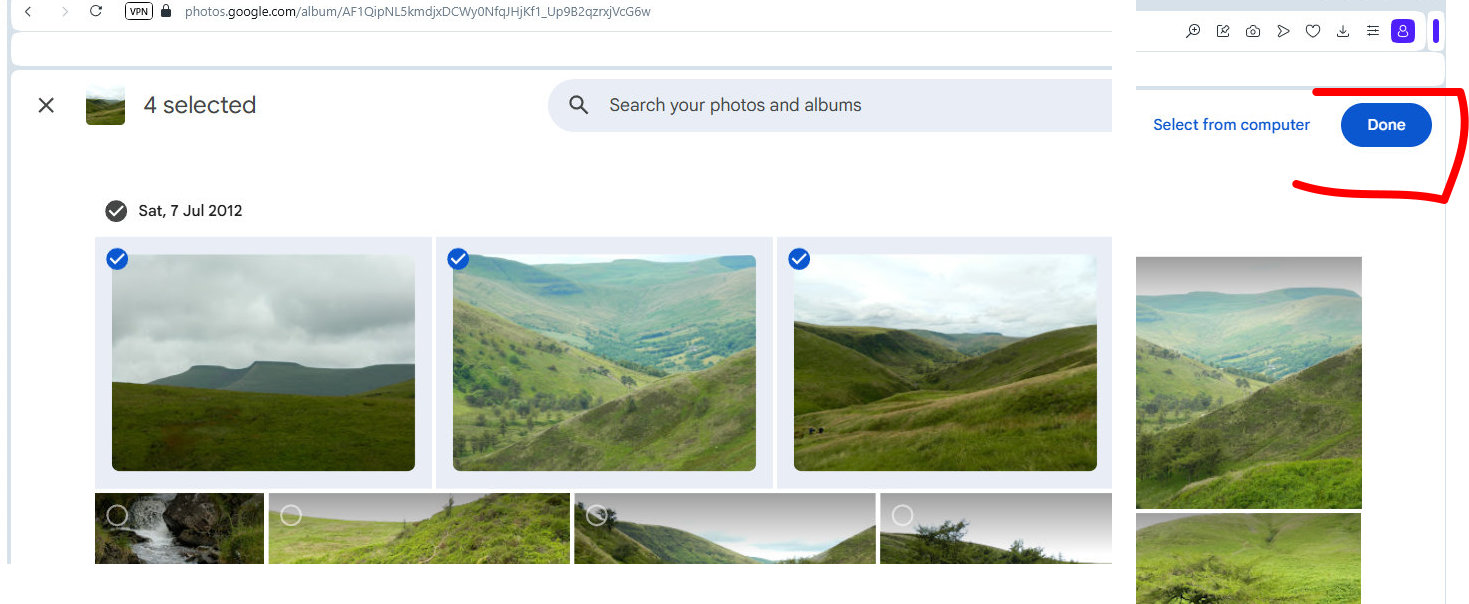Open the flat-topped mountain under grey clouds photo

click(x=263, y=363)
